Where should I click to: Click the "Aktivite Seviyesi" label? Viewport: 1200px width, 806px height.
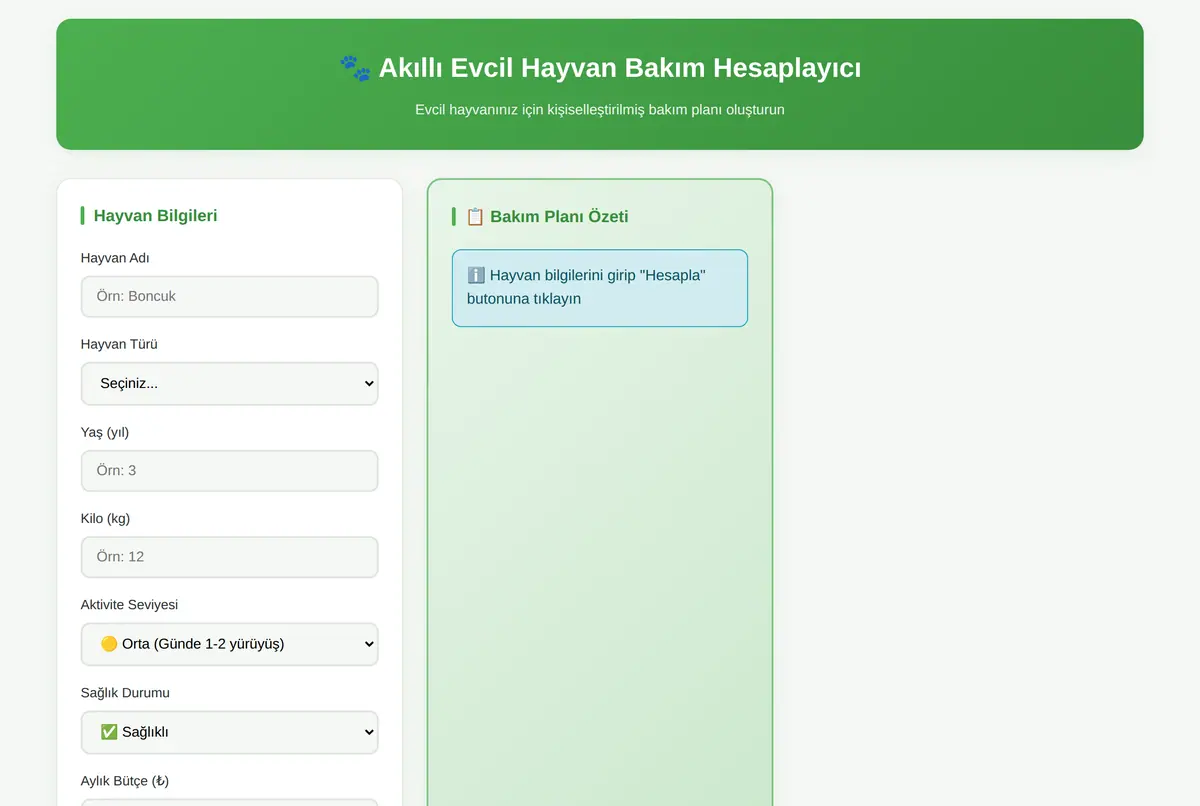pos(129,604)
